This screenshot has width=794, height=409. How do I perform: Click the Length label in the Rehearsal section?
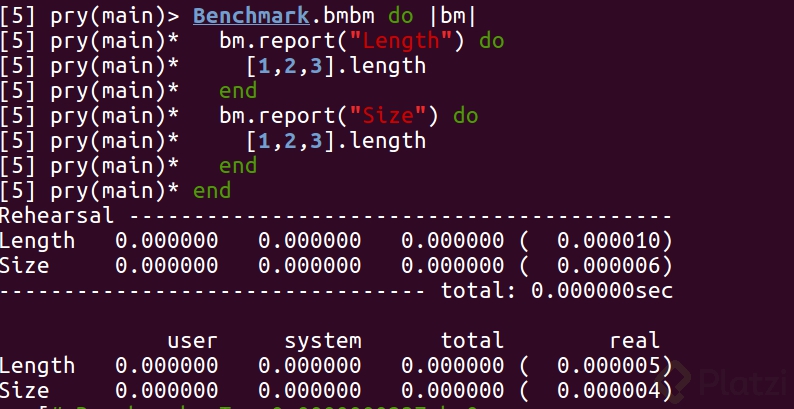[37, 241]
